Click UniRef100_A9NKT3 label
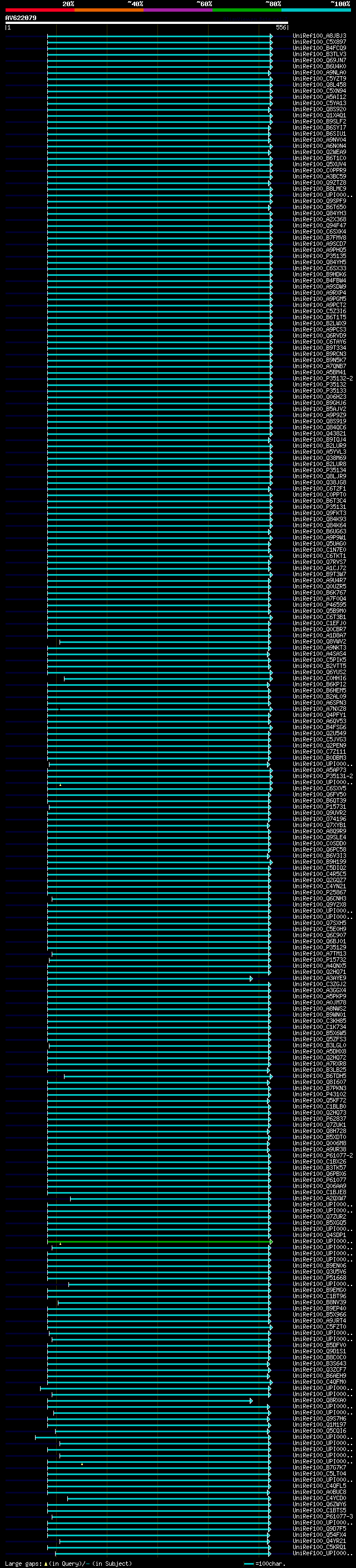356x1568 pixels. point(319,647)
